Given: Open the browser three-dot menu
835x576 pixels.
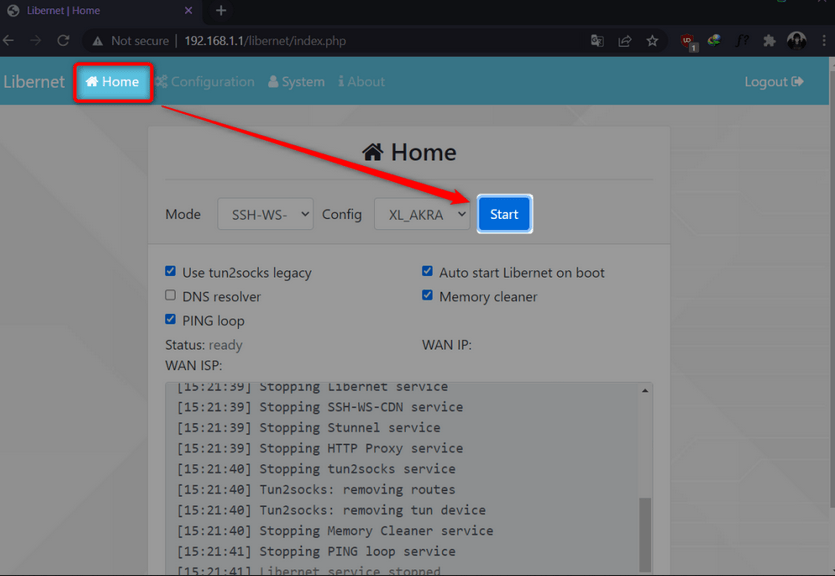Looking at the screenshot, I should click(824, 40).
